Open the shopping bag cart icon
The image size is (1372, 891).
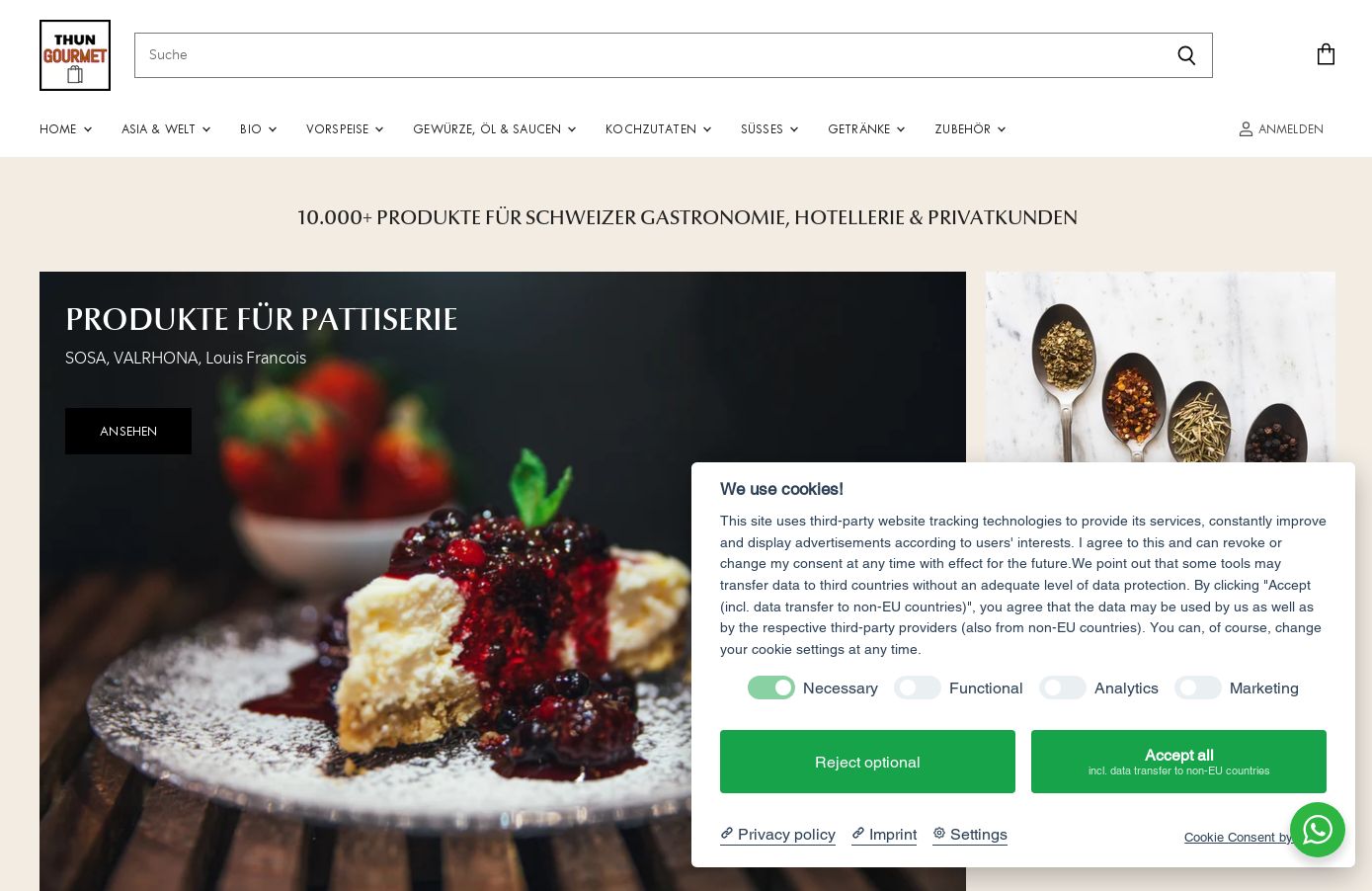(1326, 54)
